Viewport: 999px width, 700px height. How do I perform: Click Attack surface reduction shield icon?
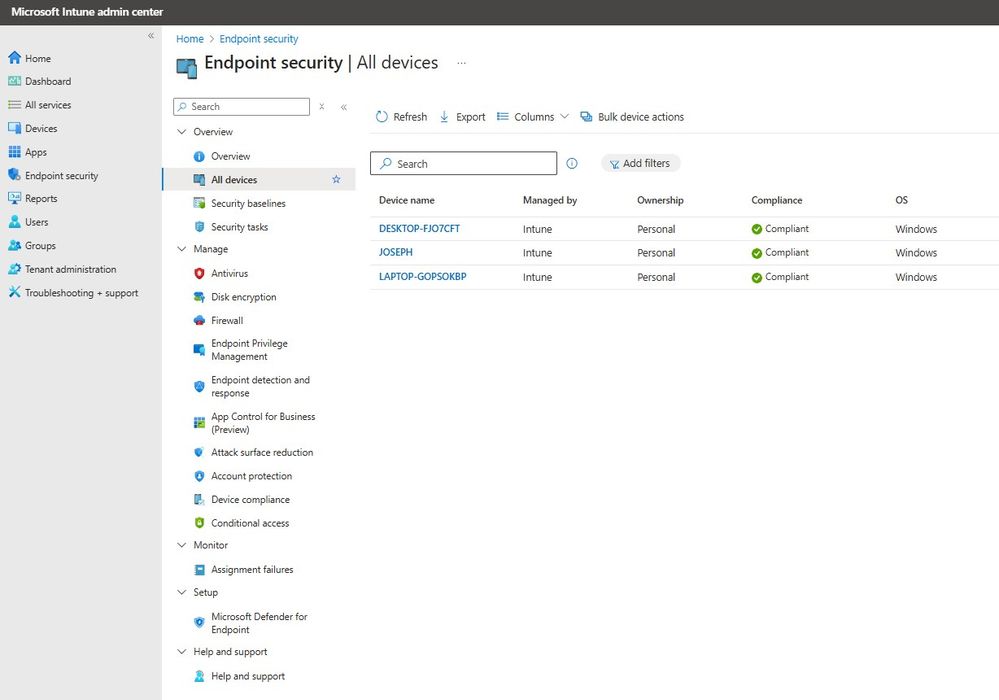pyautogui.click(x=199, y=452)
